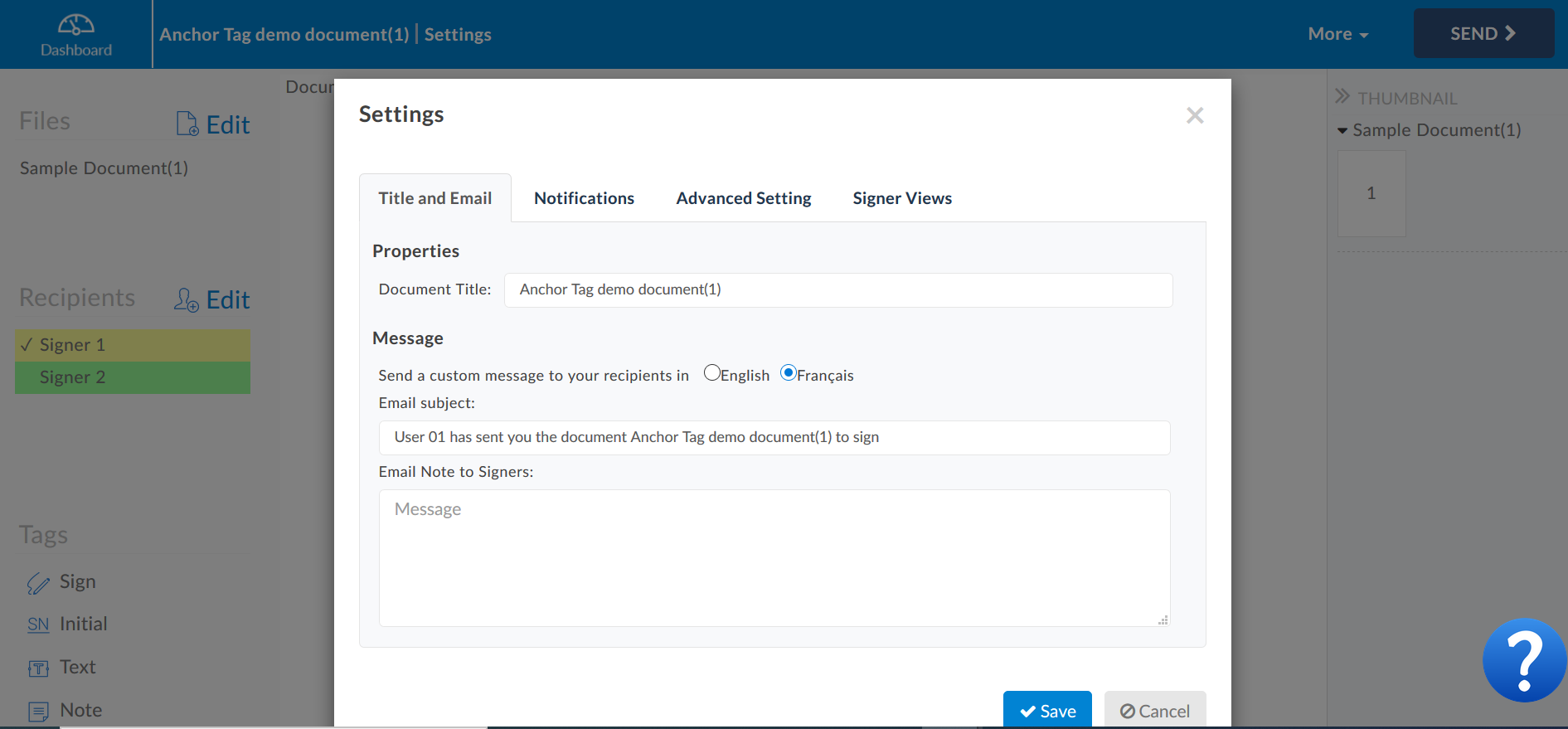Select Signer 2 recipient
The image size is (1568, 729).
point(133,377)
